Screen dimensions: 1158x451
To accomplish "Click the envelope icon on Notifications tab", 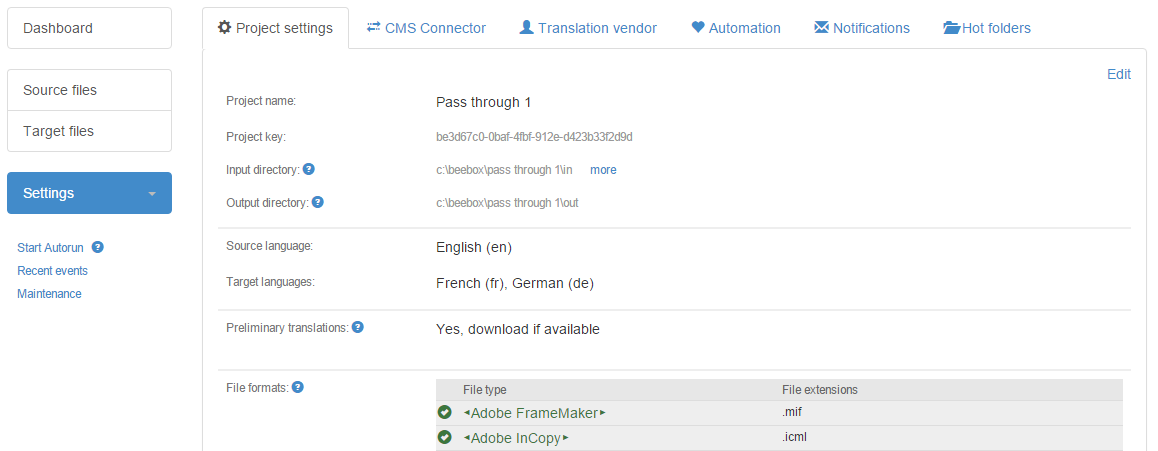I will point(821,28).
